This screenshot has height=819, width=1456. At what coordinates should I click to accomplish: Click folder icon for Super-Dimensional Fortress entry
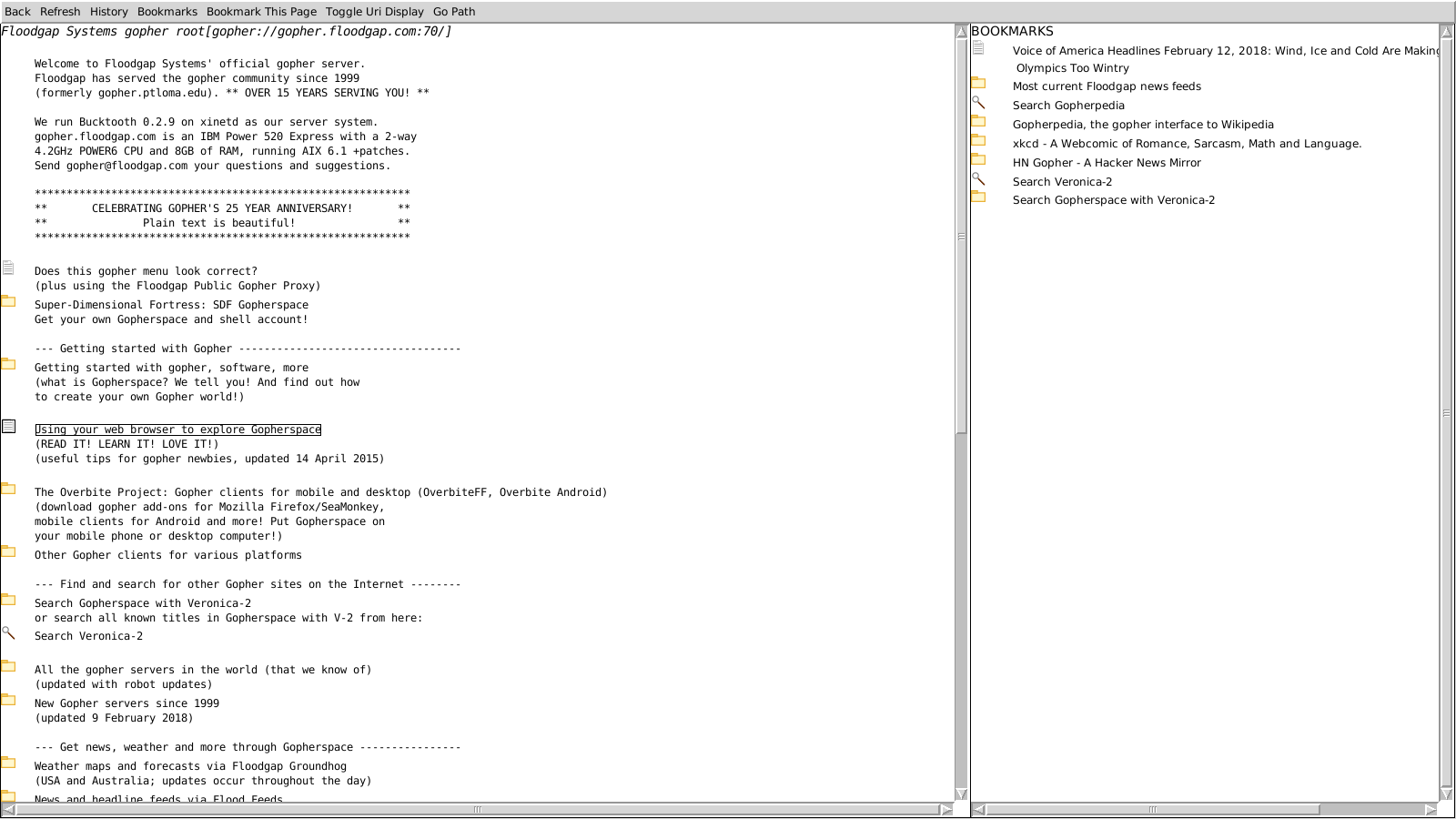pyautogui.click(x=8, y=301)
